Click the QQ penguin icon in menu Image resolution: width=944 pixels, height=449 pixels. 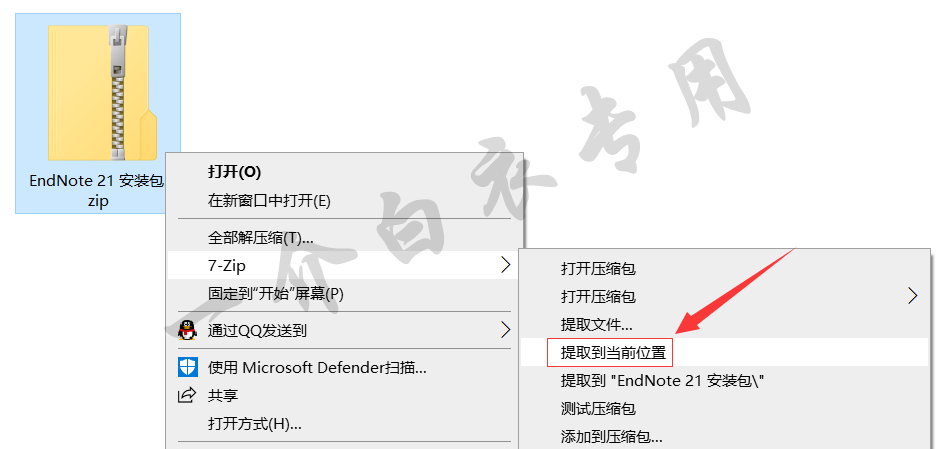188,330
